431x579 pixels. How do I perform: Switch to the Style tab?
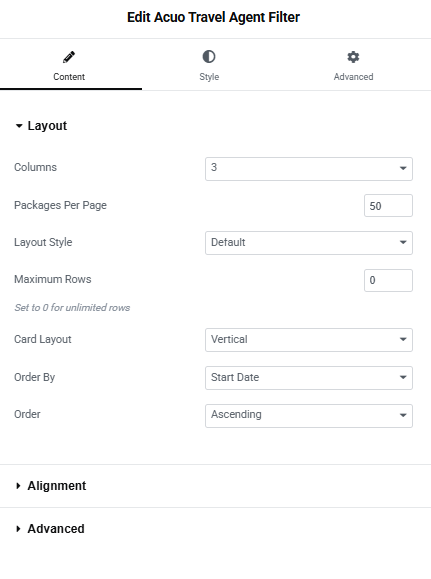[209, 65]
